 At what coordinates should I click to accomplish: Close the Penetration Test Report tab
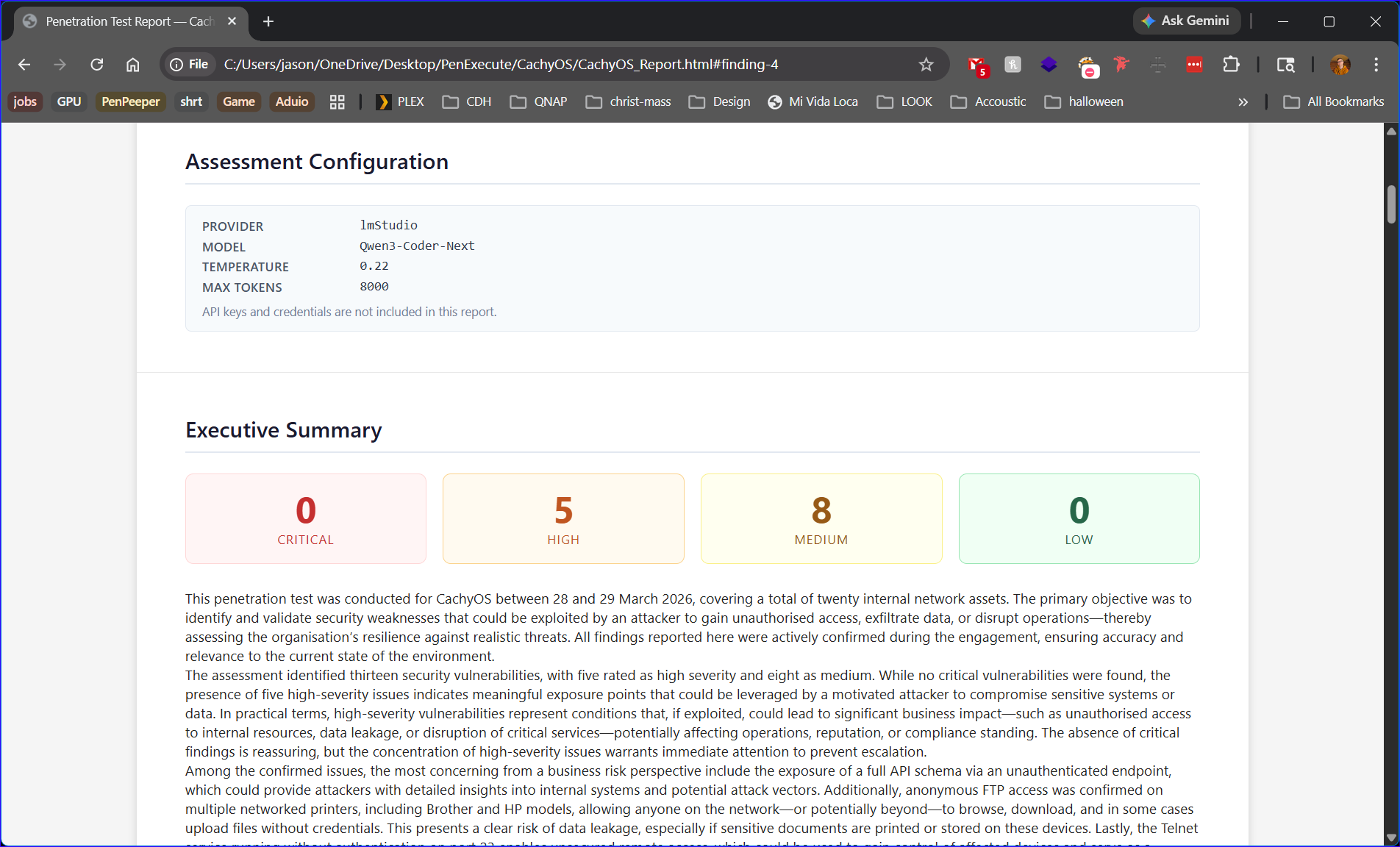(232, 21)
